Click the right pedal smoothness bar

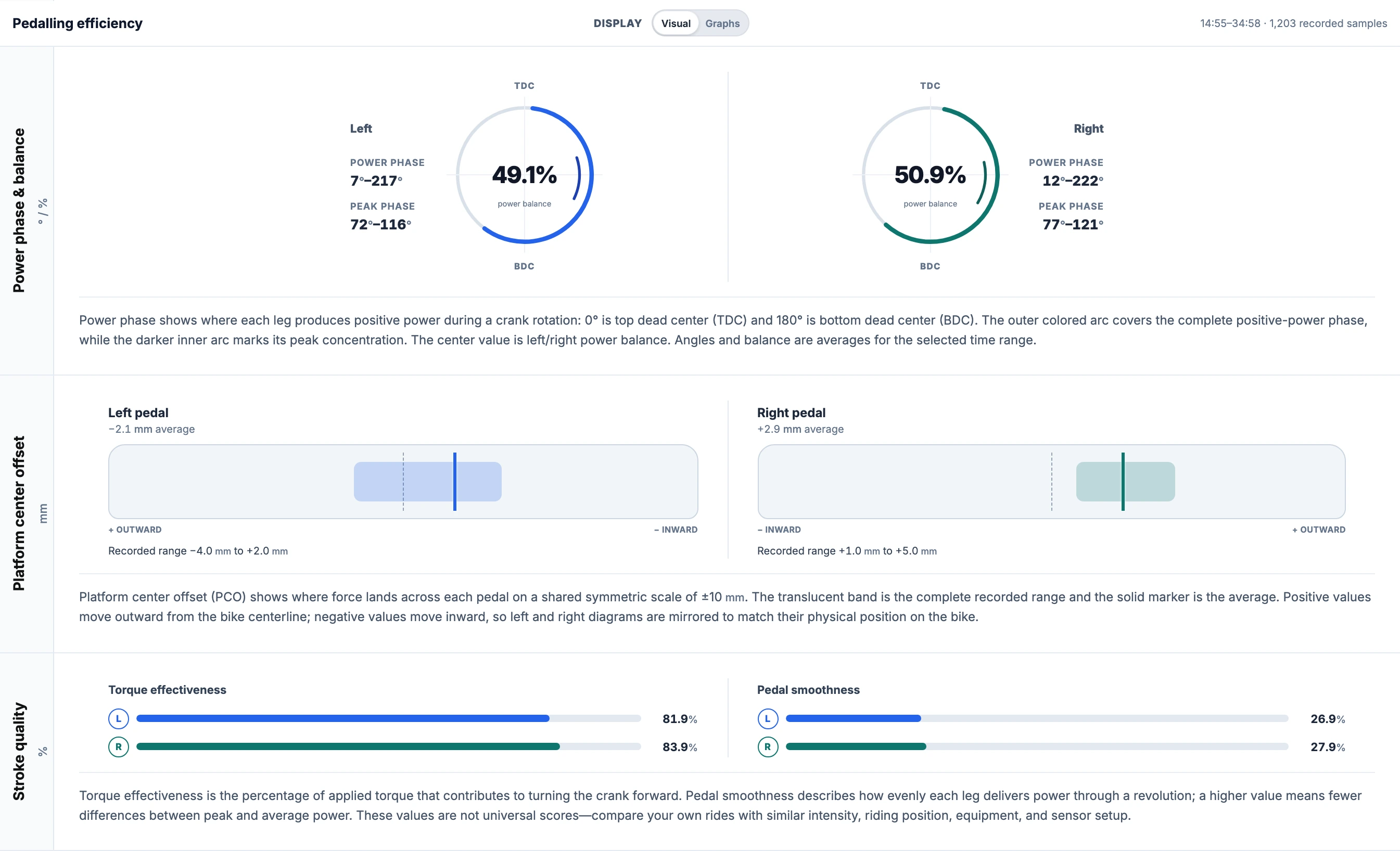click(1037, 746)
